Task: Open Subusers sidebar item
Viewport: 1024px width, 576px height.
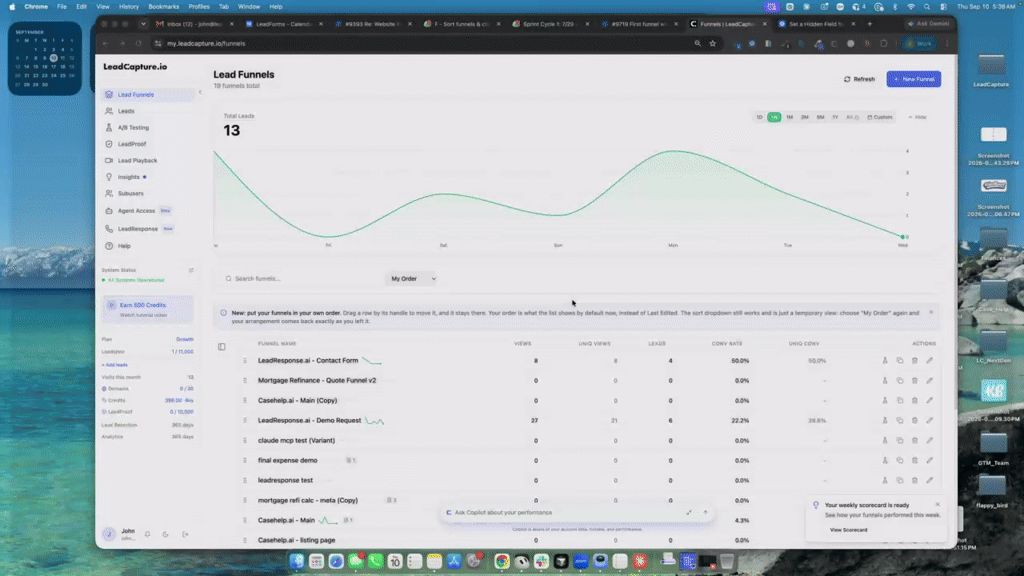Action: click(x=148, y=193)
